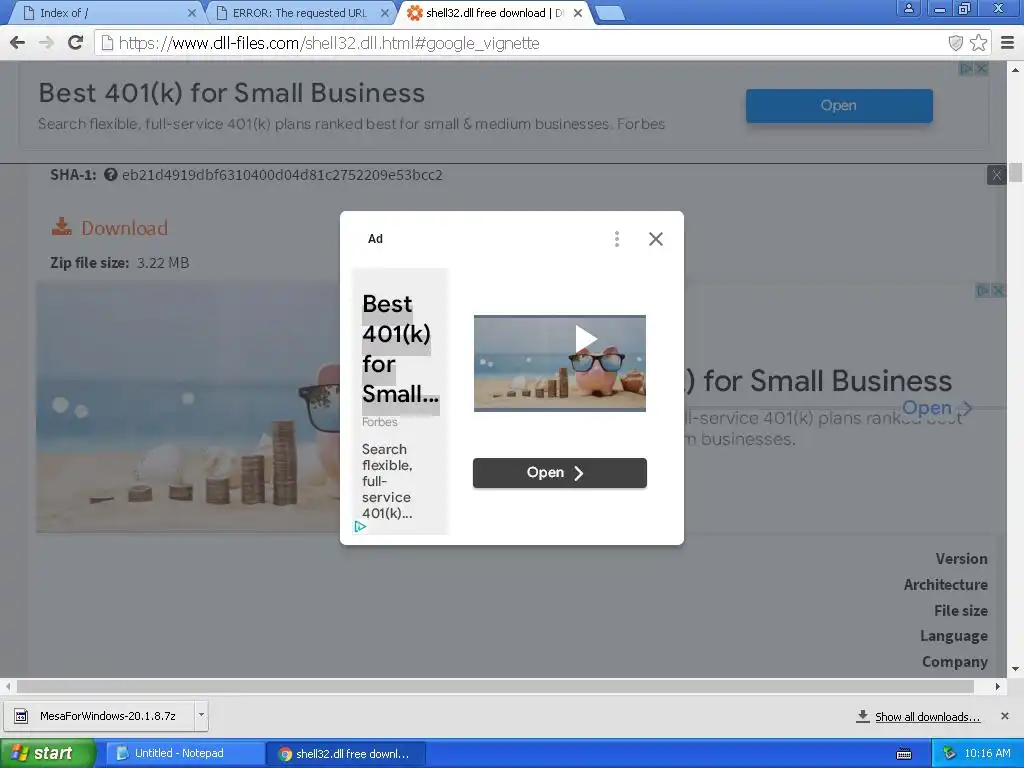
Task: Switch to the 'ERROR: The requested URL' tab
Action: (299, 13)
